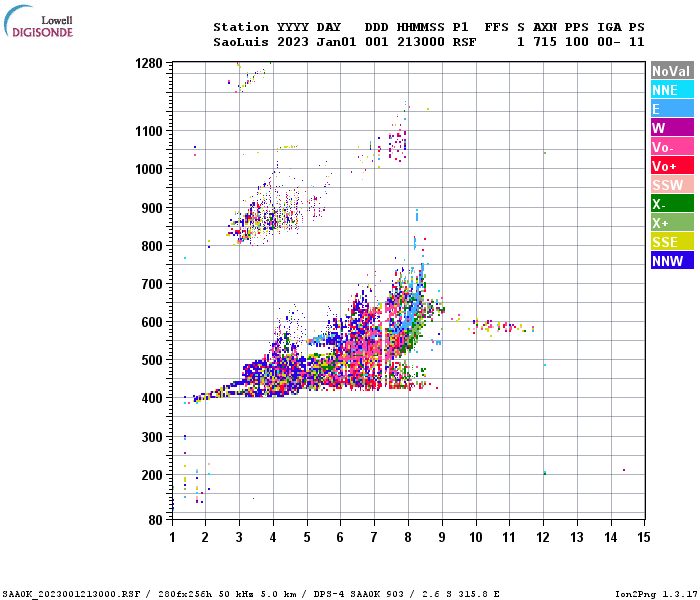Click the y-axis label 1000
This screenshot has height=600, width=700.
click(149, 169)
